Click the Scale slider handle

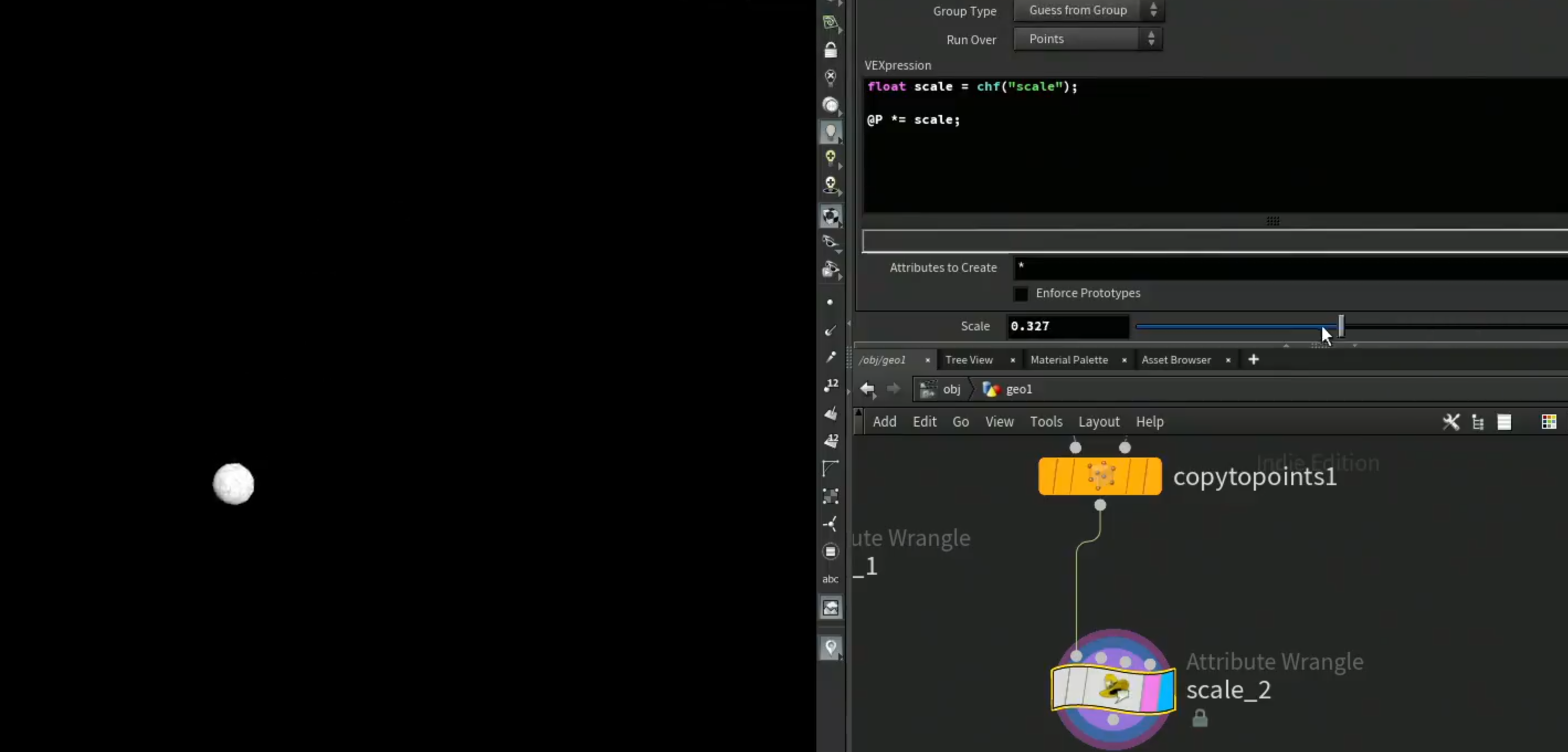[1341, 327]
